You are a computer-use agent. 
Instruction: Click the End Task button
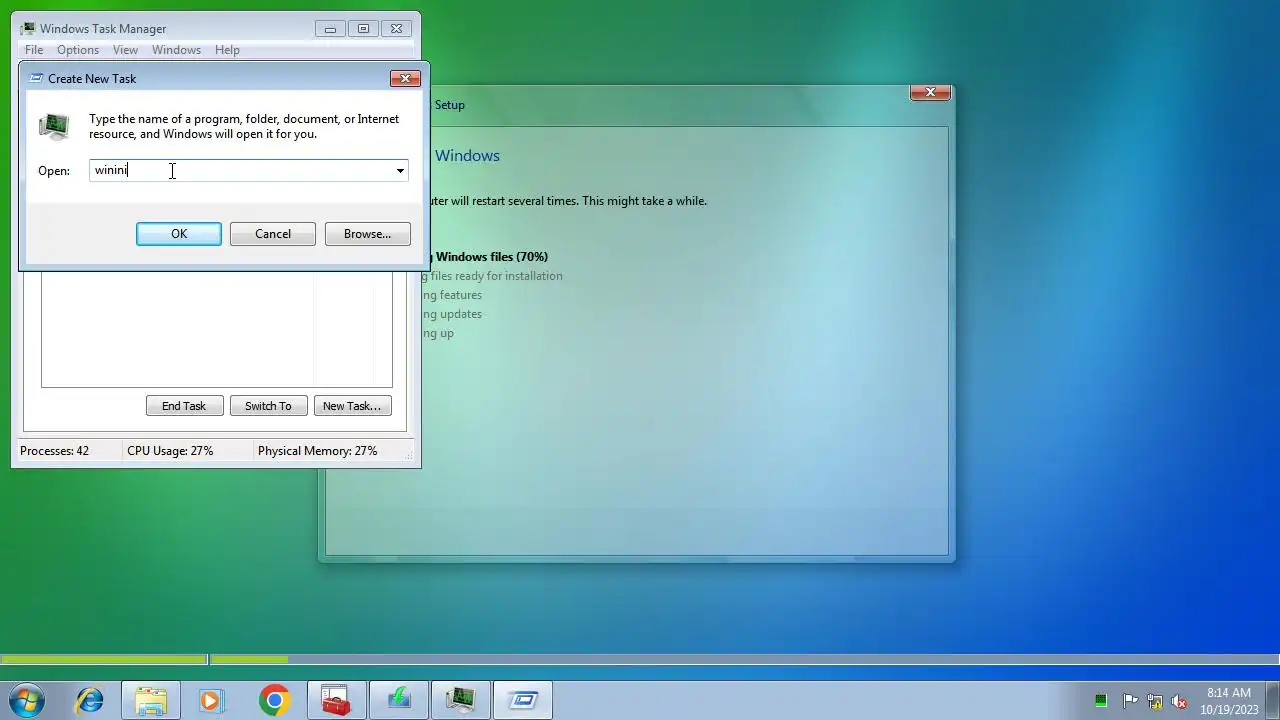[x=184, y=406]
